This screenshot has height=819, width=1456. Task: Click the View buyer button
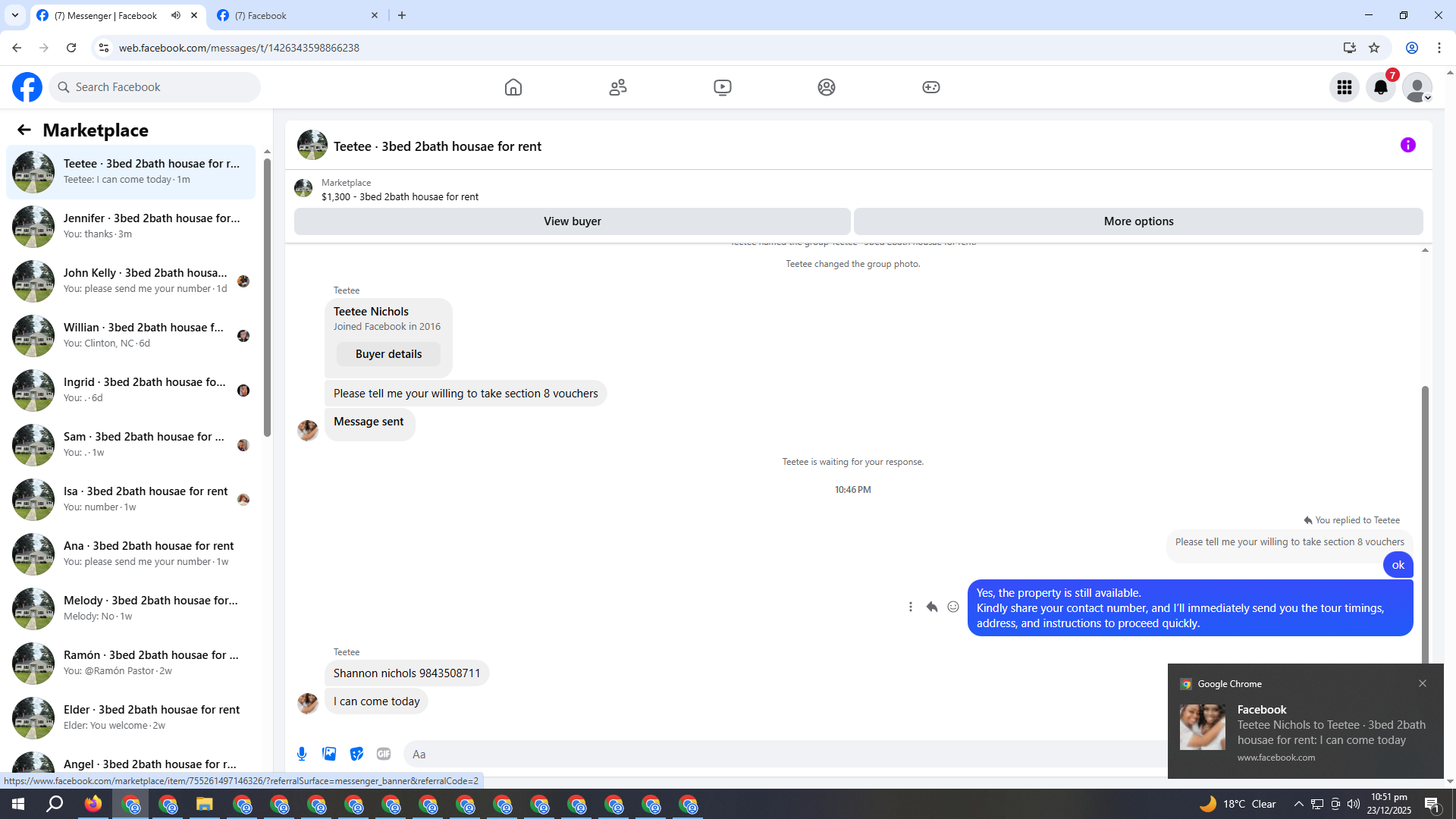[x=572, y=221]
